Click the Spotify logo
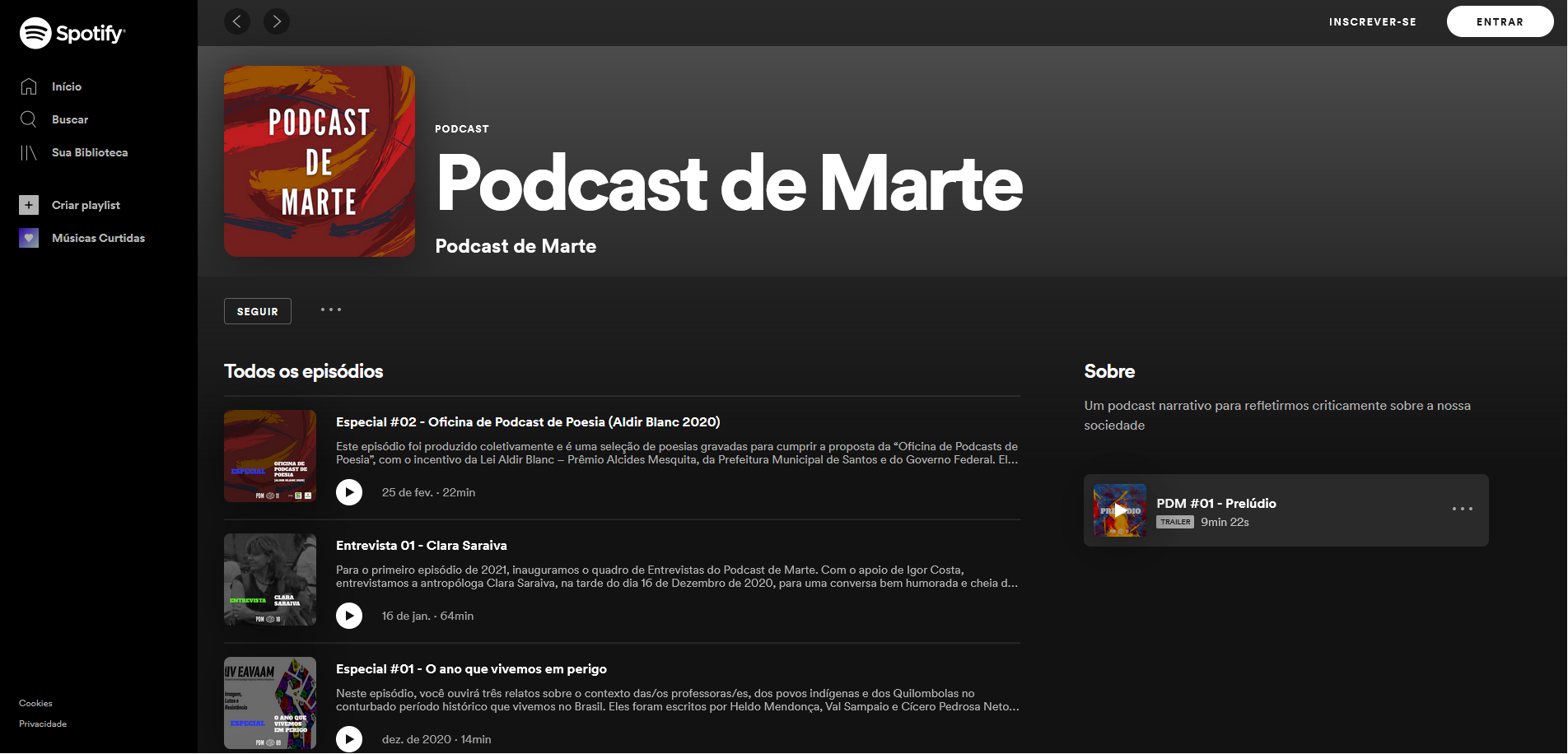 coord(72,33)
